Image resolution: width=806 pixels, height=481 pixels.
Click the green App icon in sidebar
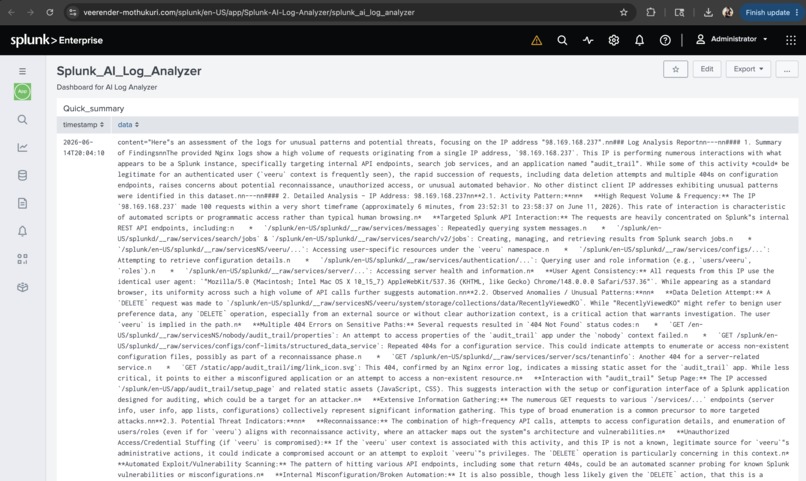(22, 91)
